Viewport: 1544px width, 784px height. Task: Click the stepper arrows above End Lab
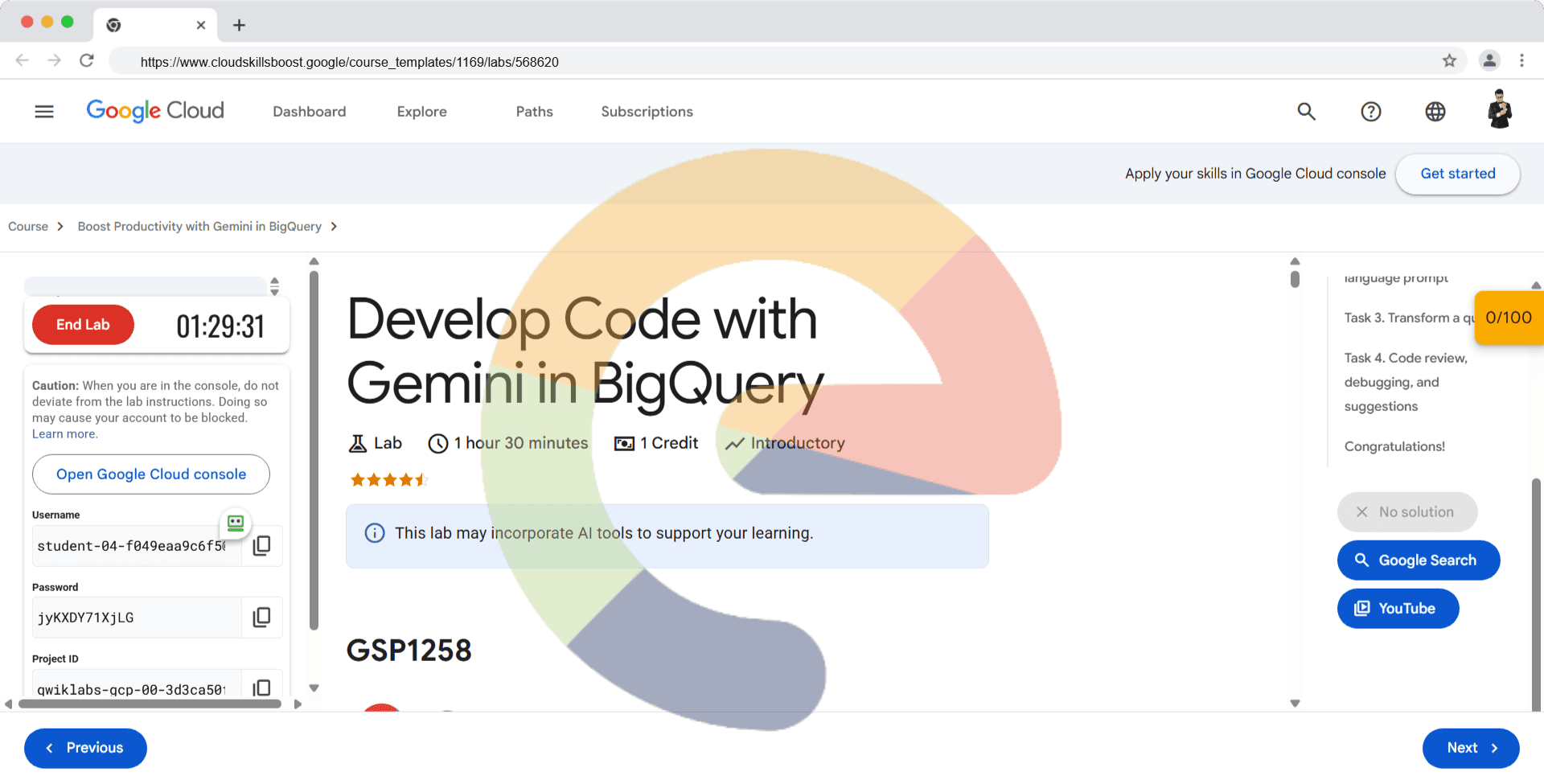tap(275, 286)
